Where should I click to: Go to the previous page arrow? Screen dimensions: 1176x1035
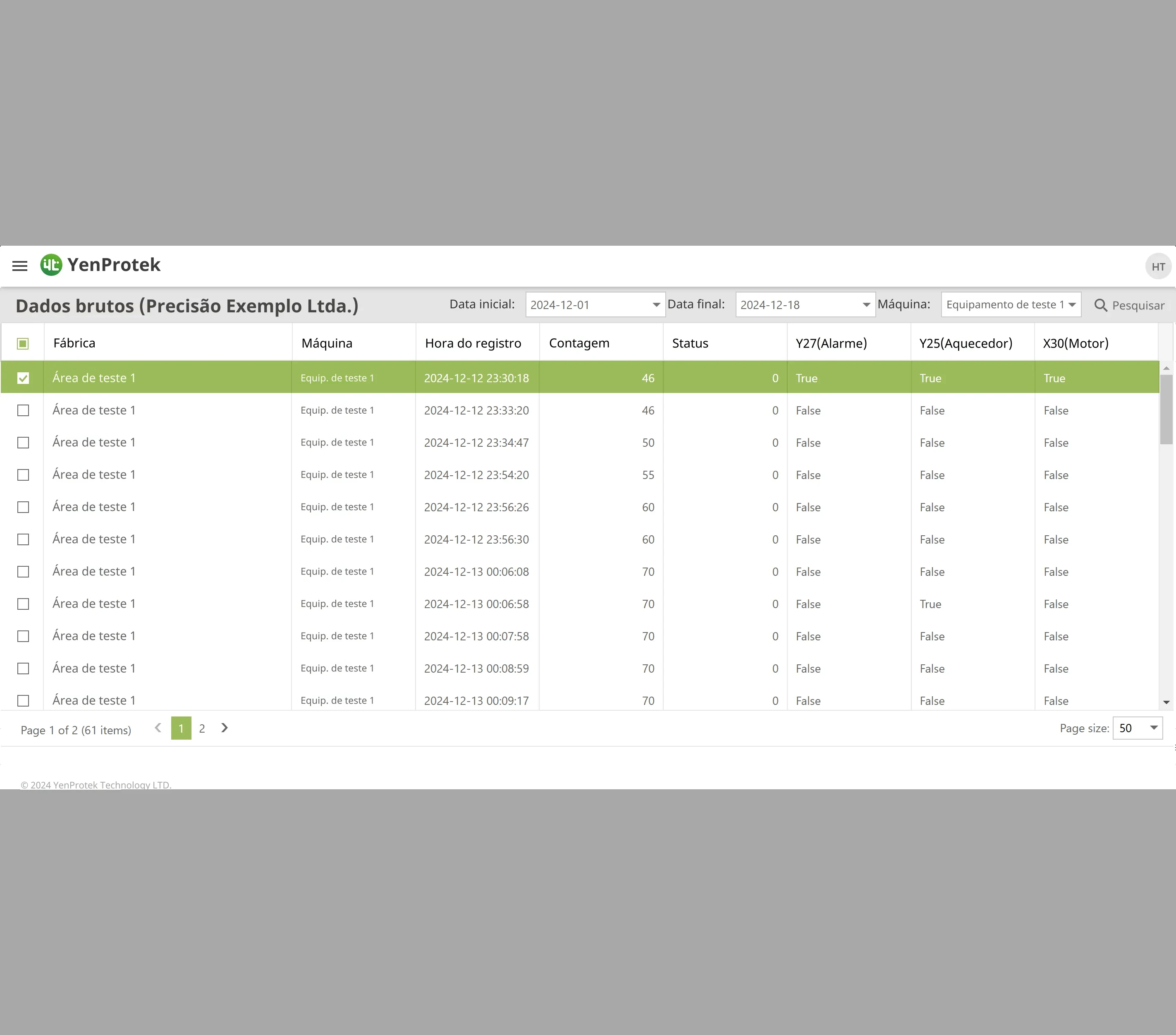pos(158,728)
